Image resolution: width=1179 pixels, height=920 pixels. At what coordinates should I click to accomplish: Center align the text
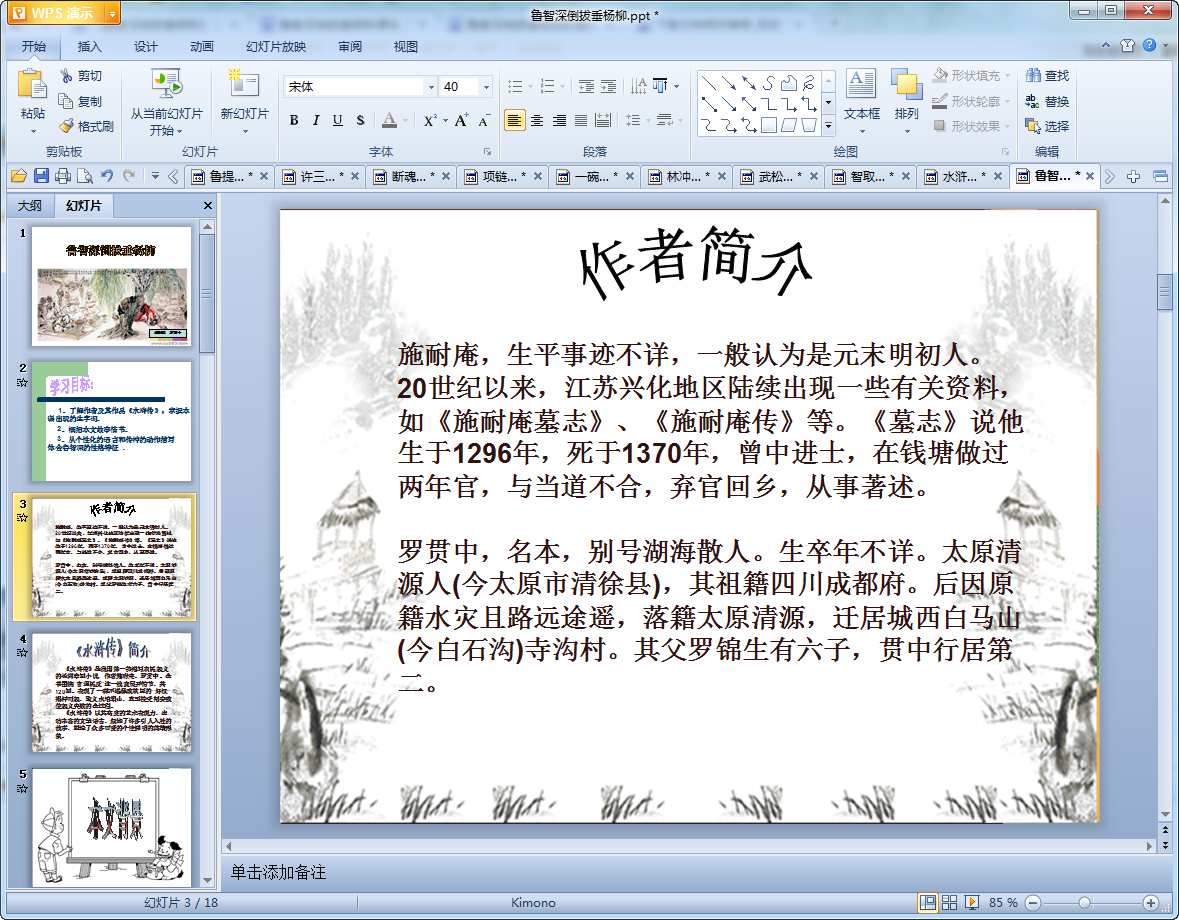pyautogui.click(x=537, y=120)
